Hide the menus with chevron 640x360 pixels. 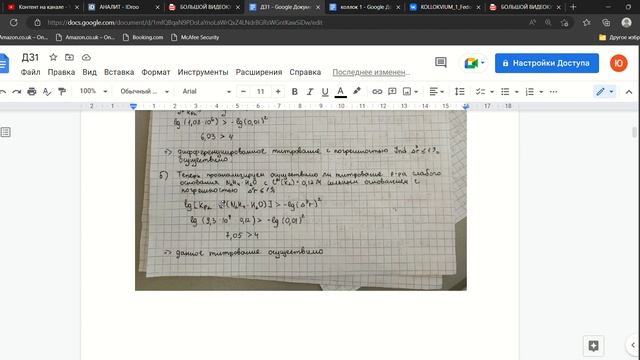pos(629,92)
